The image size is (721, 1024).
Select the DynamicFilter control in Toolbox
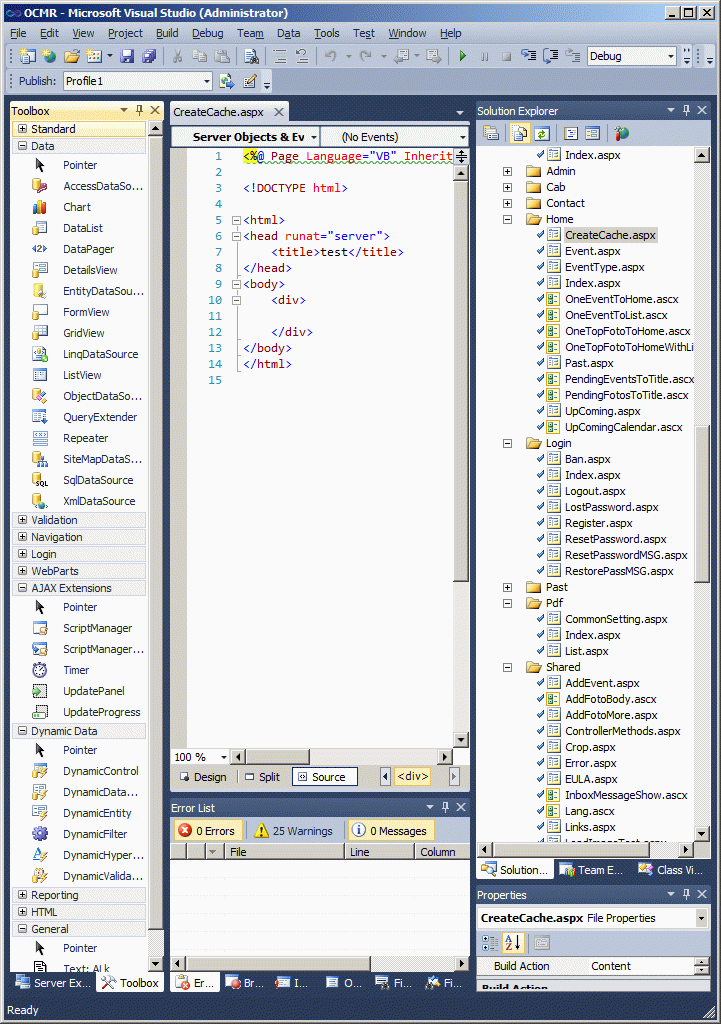coord(95,834)
